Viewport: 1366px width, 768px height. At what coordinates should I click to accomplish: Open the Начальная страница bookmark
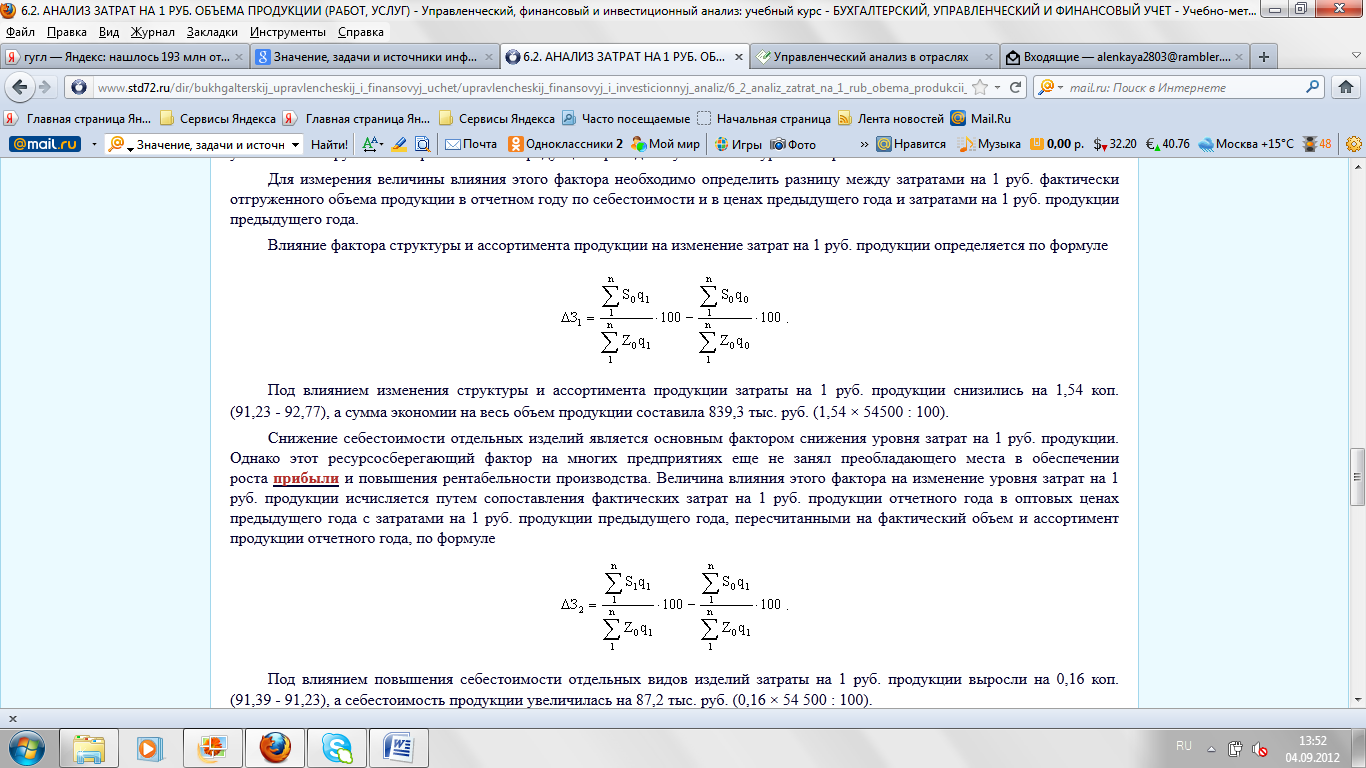tap(764, 117)
